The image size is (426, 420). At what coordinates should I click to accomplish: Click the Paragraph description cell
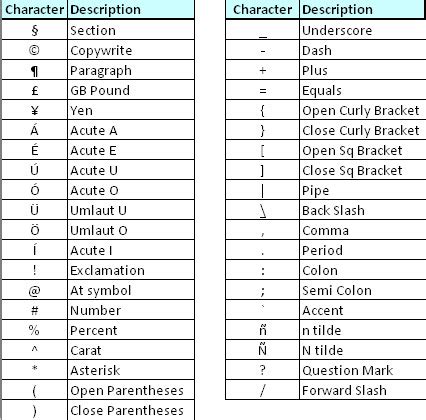(131, 70)
